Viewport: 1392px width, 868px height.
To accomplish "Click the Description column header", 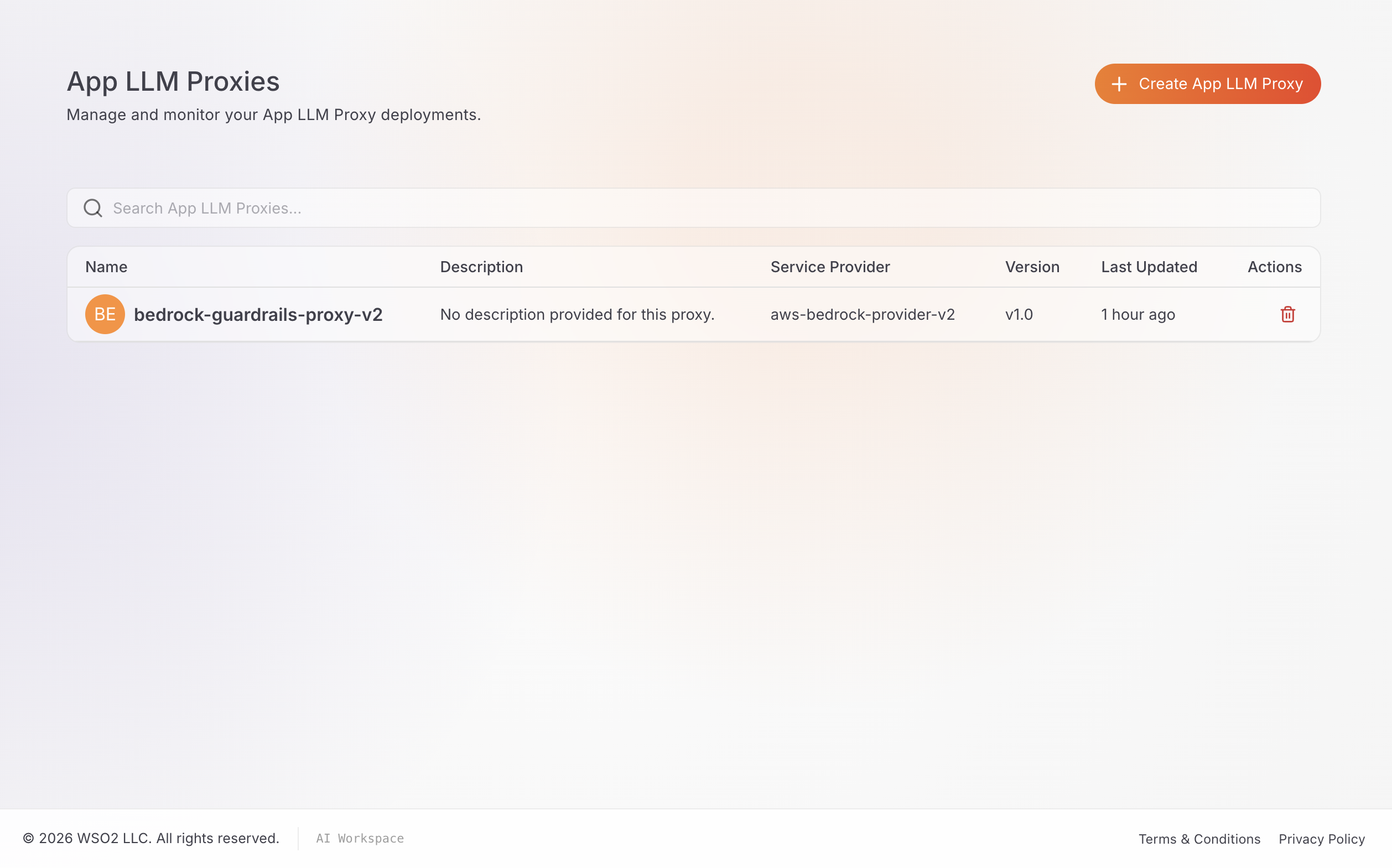I will pos(481,267).
